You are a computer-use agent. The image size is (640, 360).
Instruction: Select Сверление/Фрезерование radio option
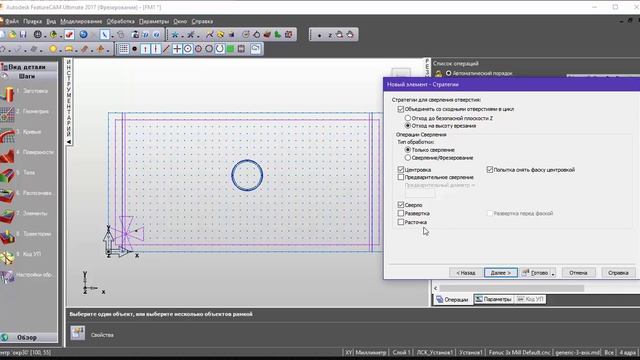tap(407, 158)
